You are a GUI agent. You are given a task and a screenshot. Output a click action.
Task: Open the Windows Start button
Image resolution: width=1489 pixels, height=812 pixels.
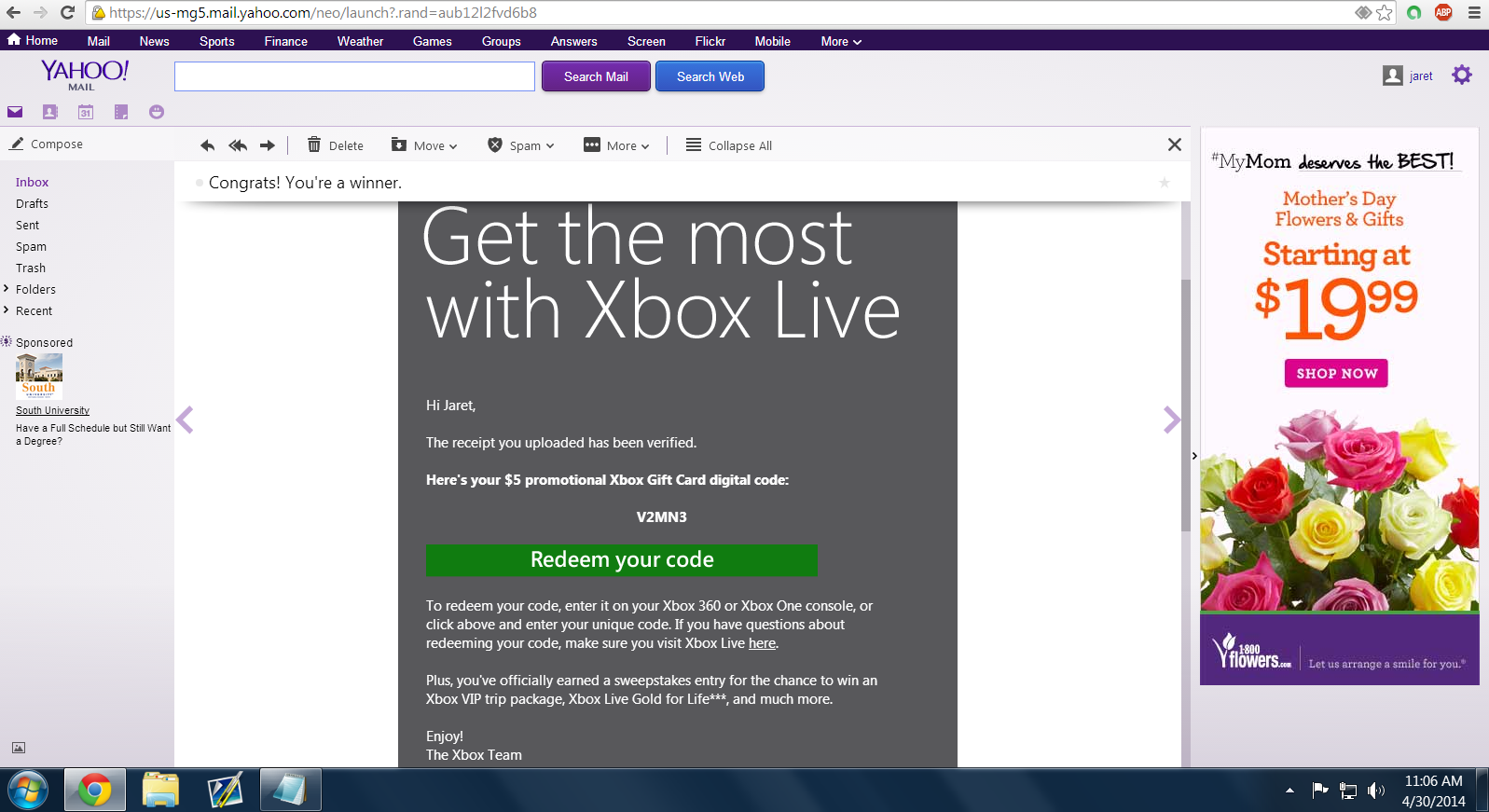click(x=28, y=791)
